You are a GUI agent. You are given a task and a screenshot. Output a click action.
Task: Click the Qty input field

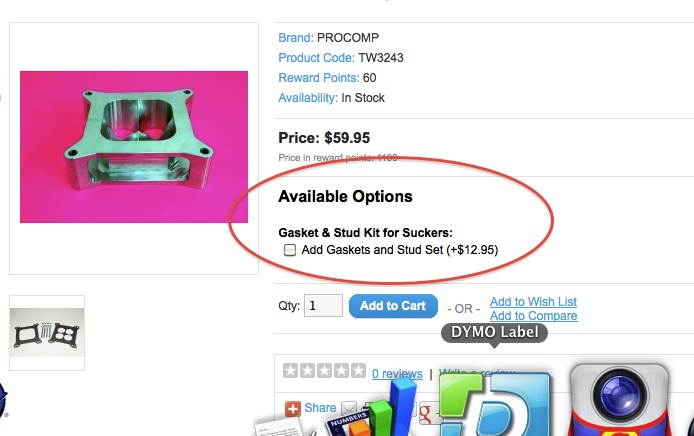tap(323, 305)
